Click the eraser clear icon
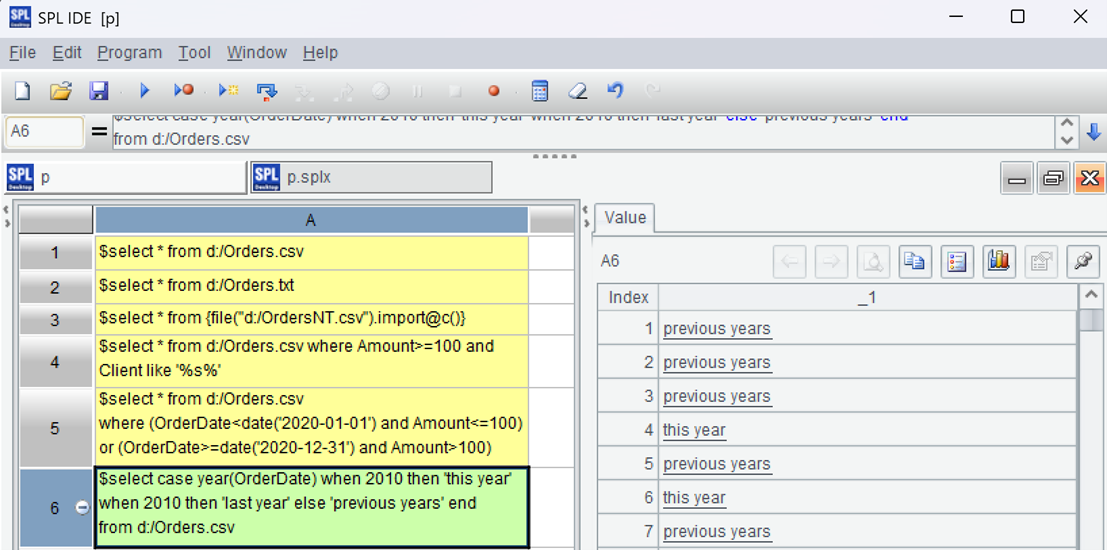Screen dimensions: 1107x550 coord(577,91)
